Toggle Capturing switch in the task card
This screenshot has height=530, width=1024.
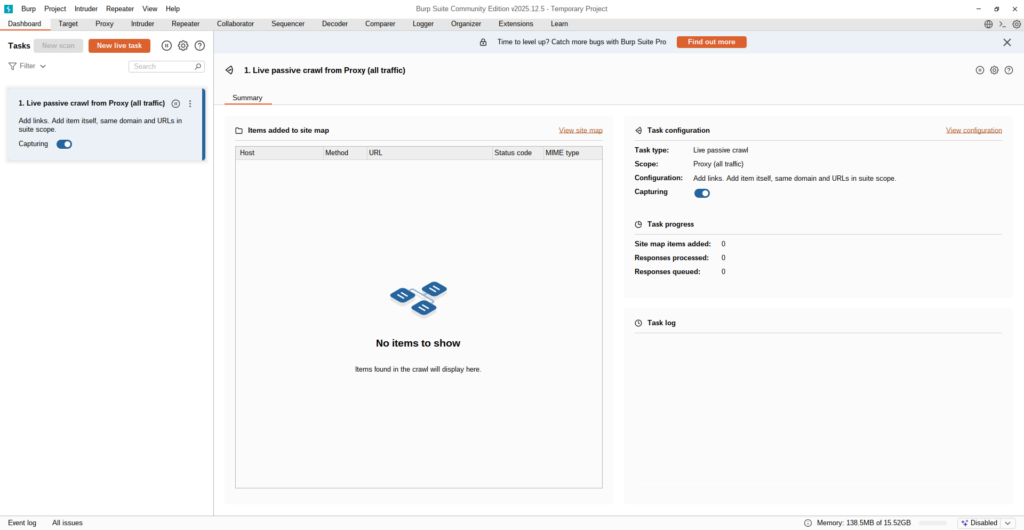(64, 144)
